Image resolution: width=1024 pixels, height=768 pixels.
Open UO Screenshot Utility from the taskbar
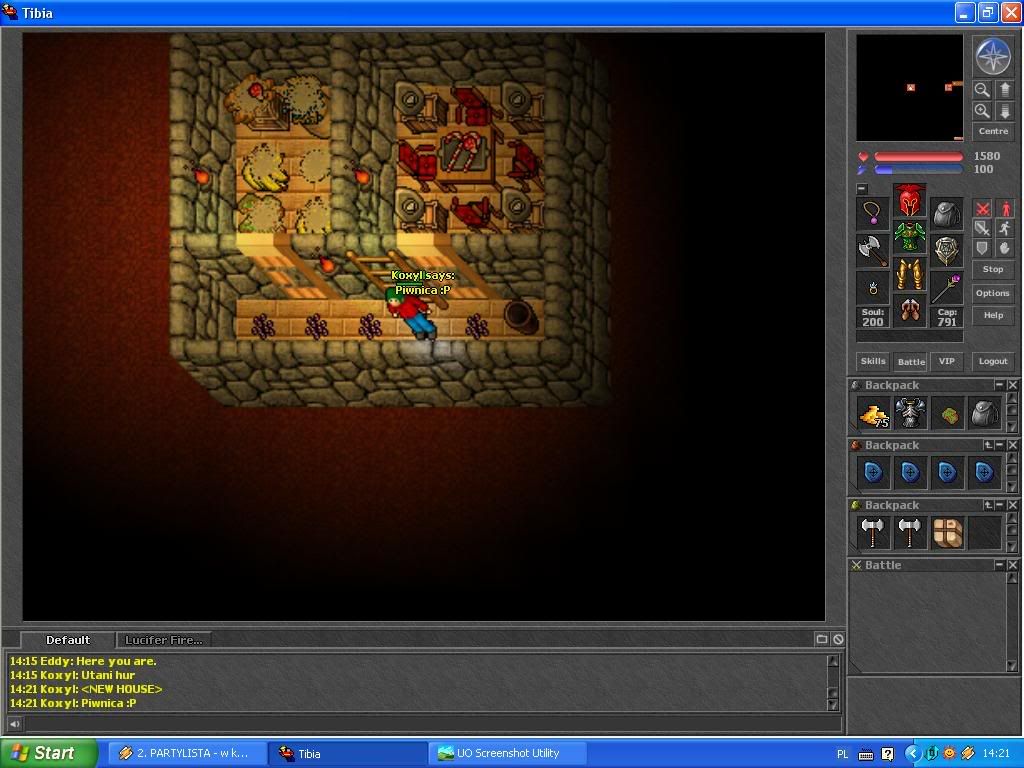tap(507, 754)
